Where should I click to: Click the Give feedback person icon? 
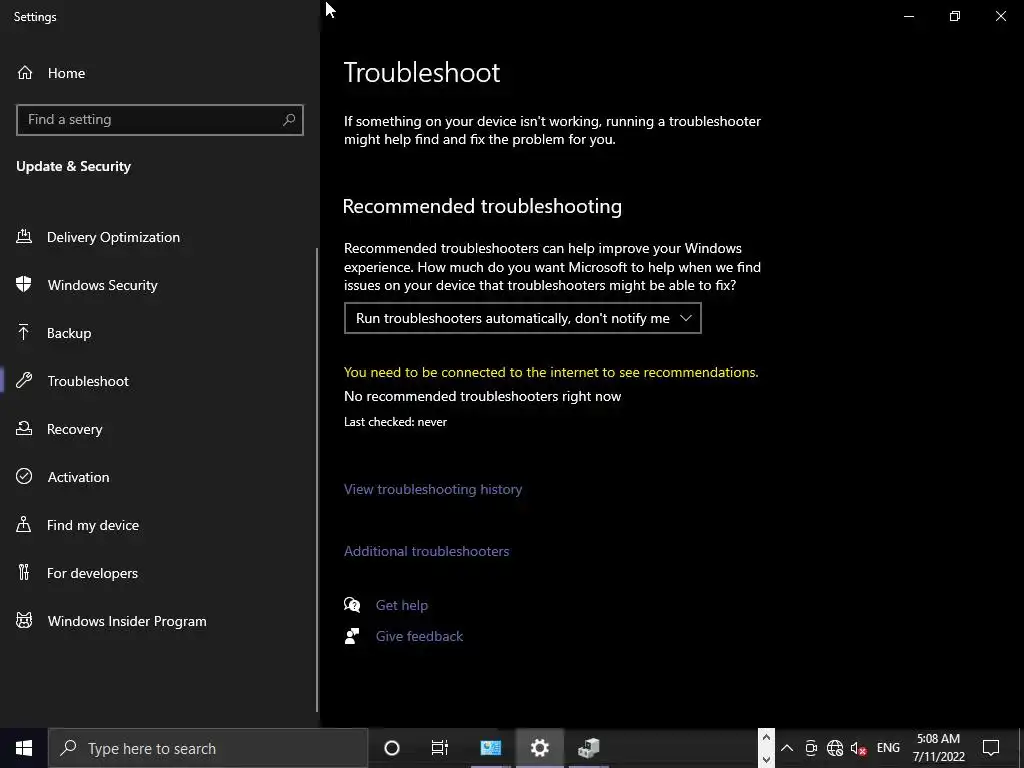(352, 636)
